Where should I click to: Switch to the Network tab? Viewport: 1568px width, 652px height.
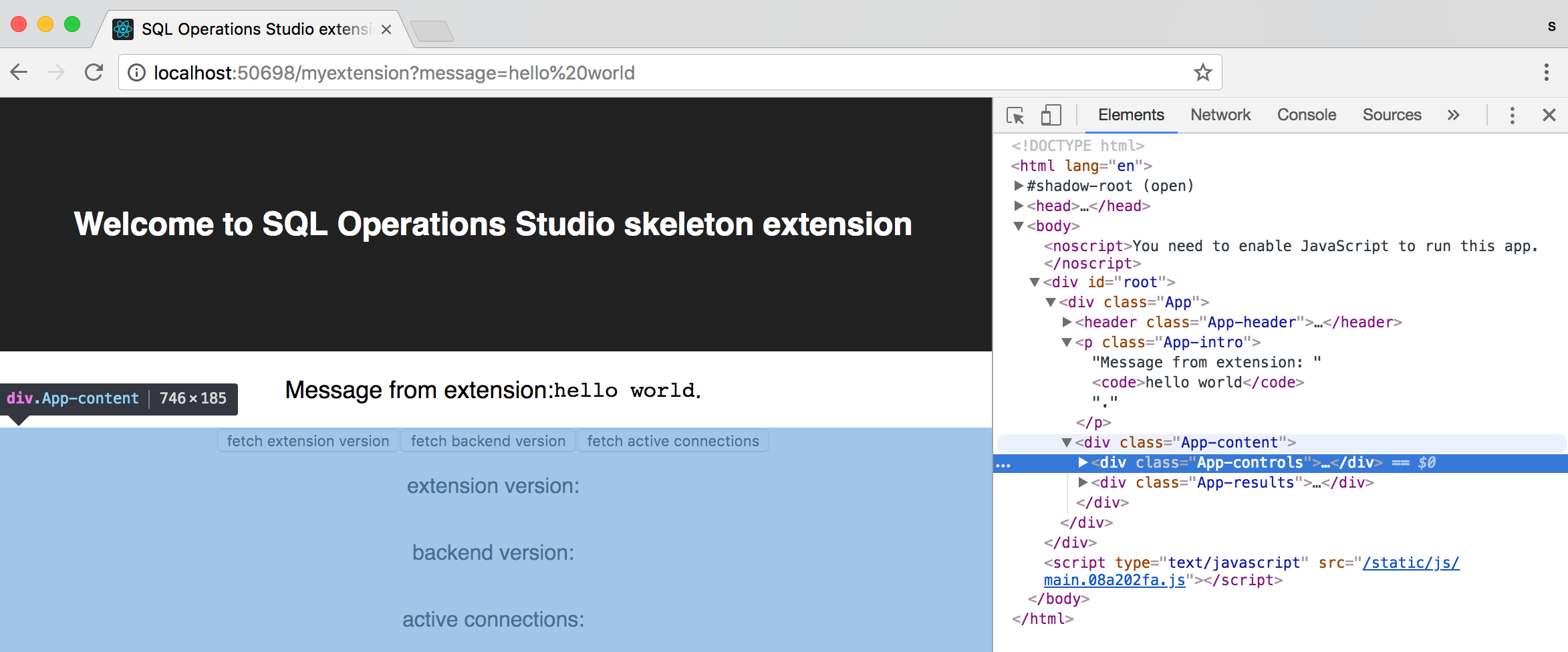[1220, 114]
